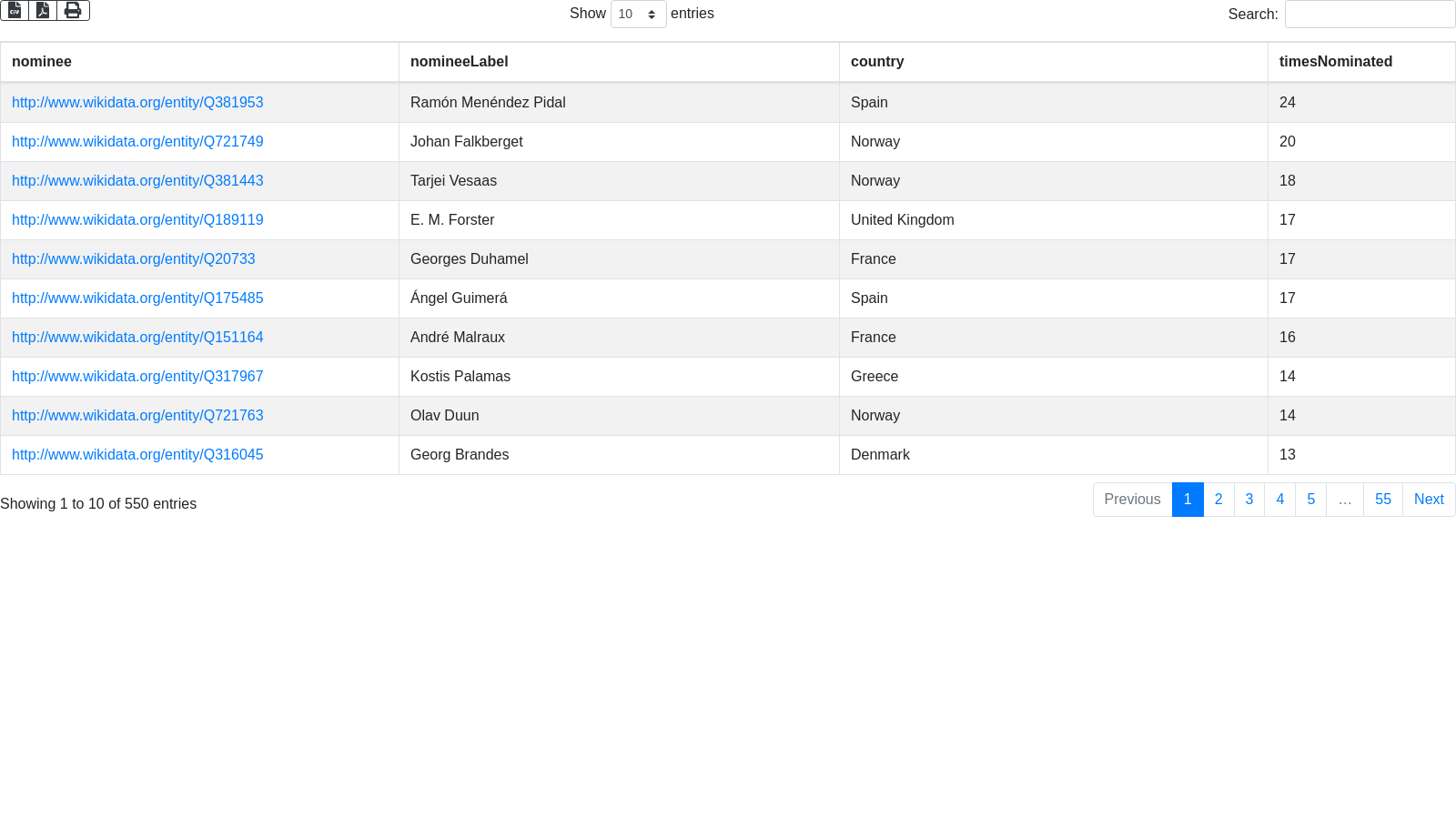This screenshot has width=1456, height=819.
Task: Select cell 'Johan Falkberget'
Action: (x=619, y=142)
